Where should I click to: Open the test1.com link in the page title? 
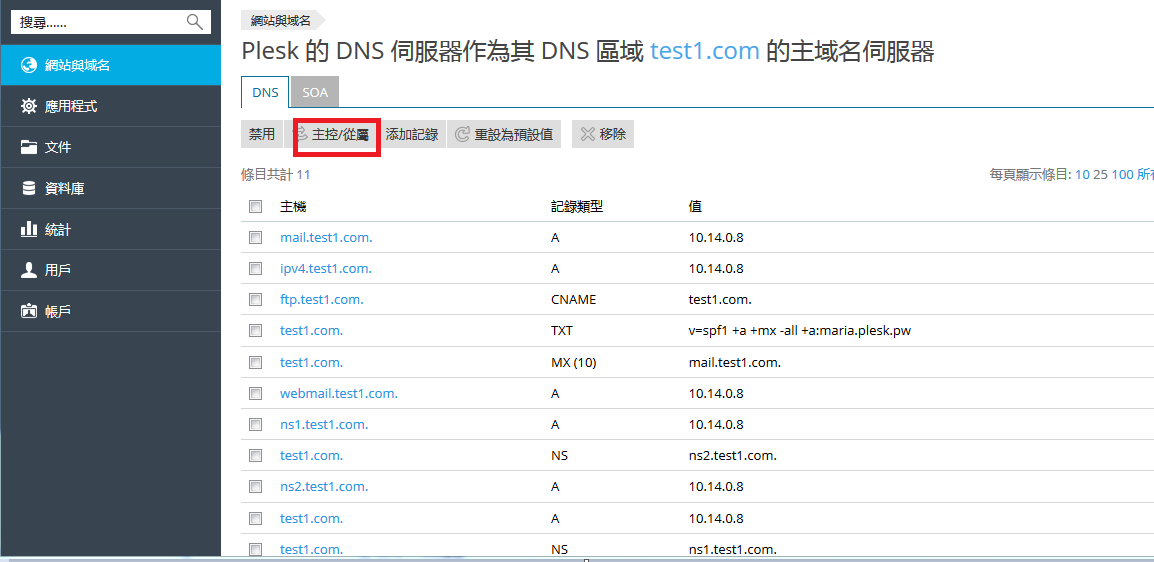point(705,51)
